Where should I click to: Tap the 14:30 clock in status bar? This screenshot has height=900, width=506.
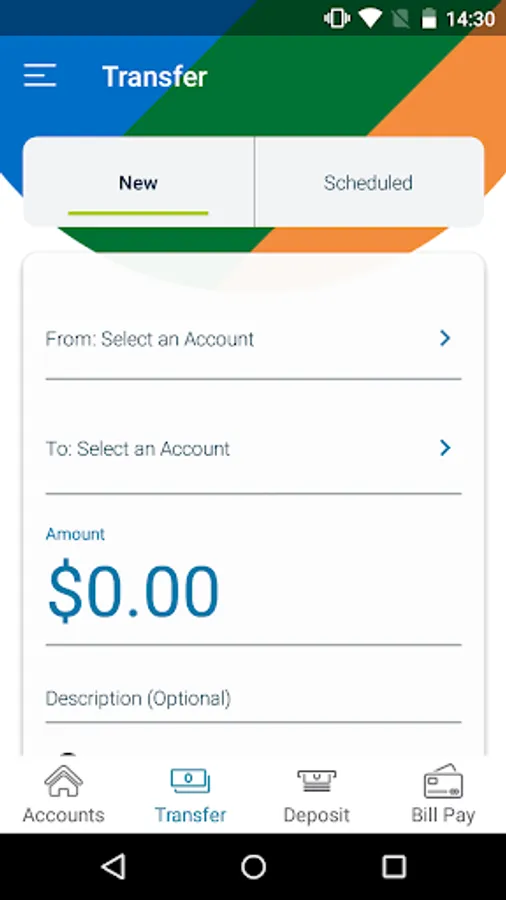click(x=470, y=19)
